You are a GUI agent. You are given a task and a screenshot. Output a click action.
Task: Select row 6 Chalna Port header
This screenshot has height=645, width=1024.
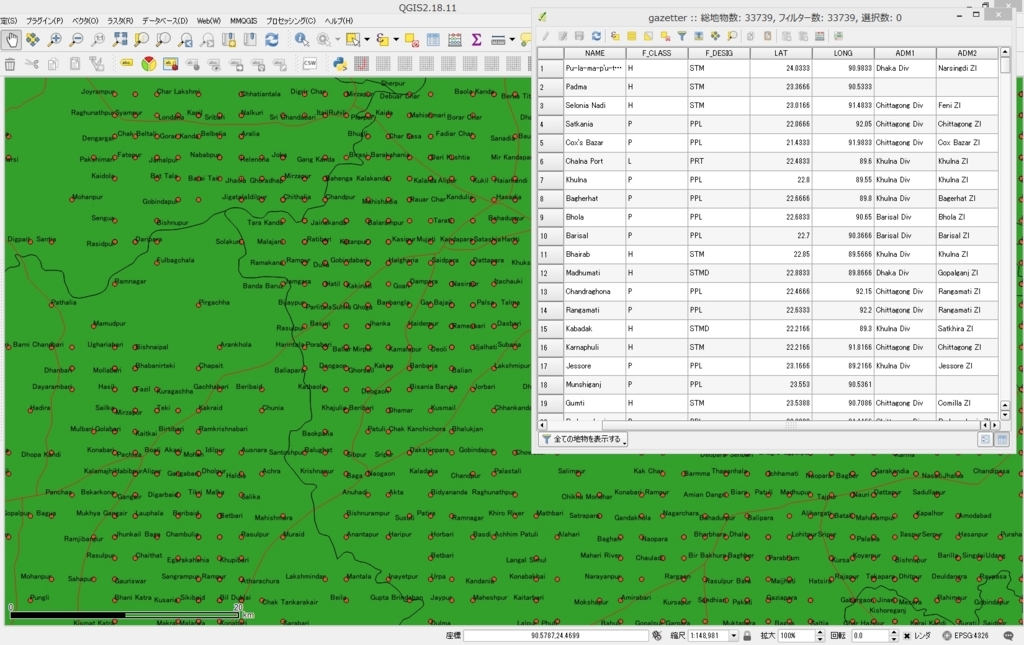551,161
